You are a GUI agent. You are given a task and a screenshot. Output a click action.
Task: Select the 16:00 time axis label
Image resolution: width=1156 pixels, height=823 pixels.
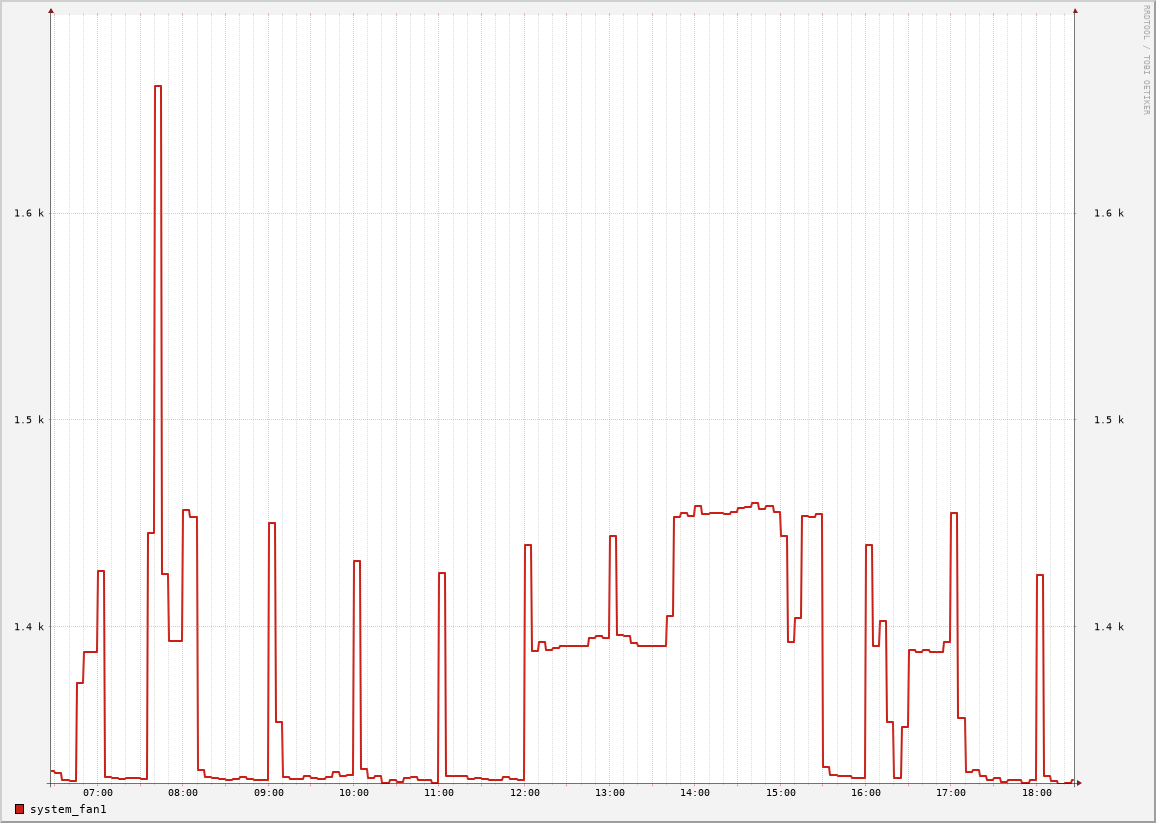tap(866, 793)
